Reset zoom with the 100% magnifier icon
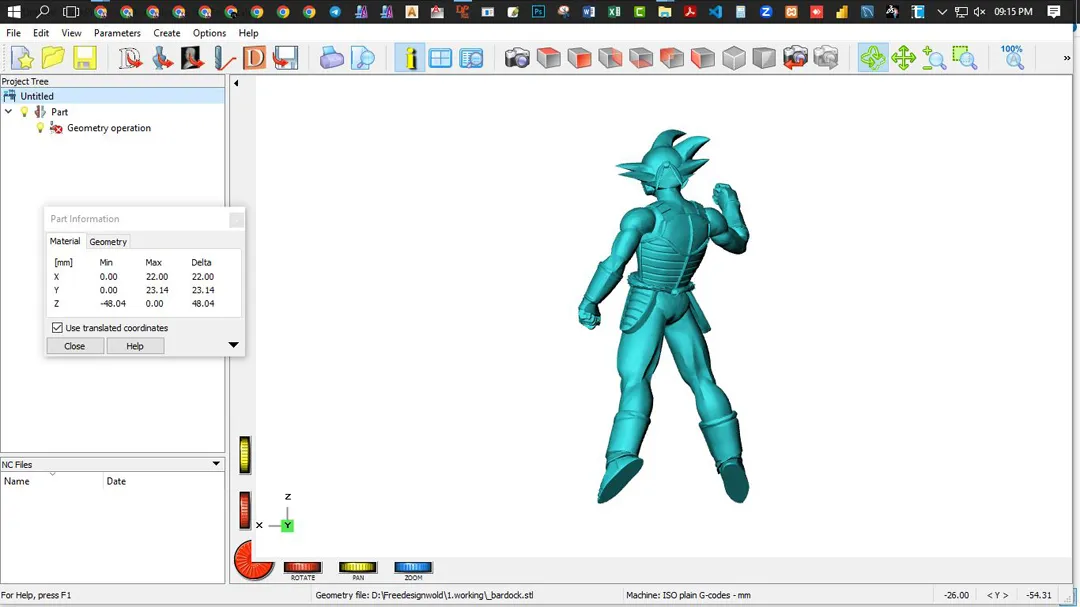The height and width of the screenshot is (607, 1080). tap(1012, 59)
